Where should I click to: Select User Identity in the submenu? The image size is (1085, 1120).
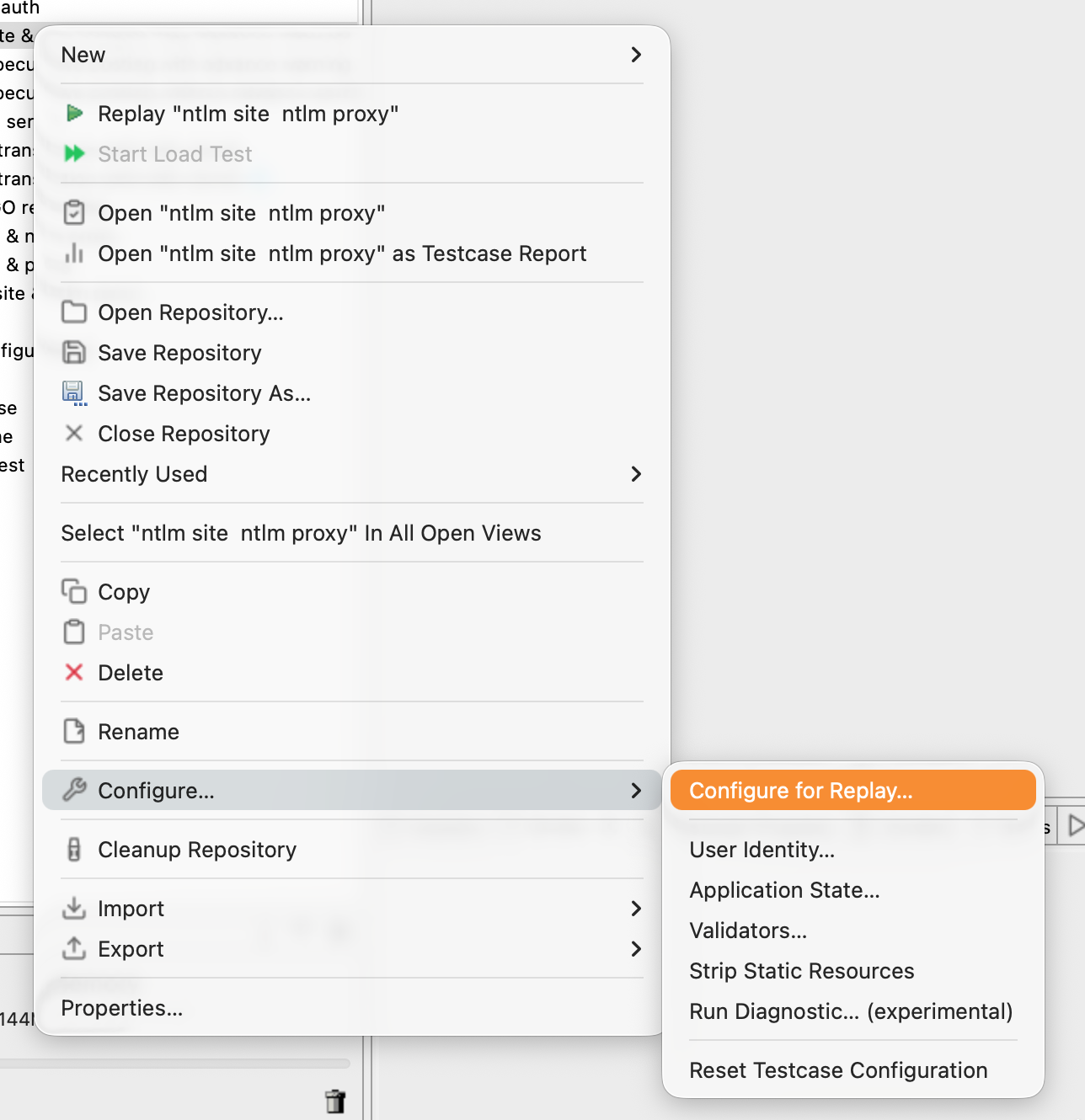point(852,850)
